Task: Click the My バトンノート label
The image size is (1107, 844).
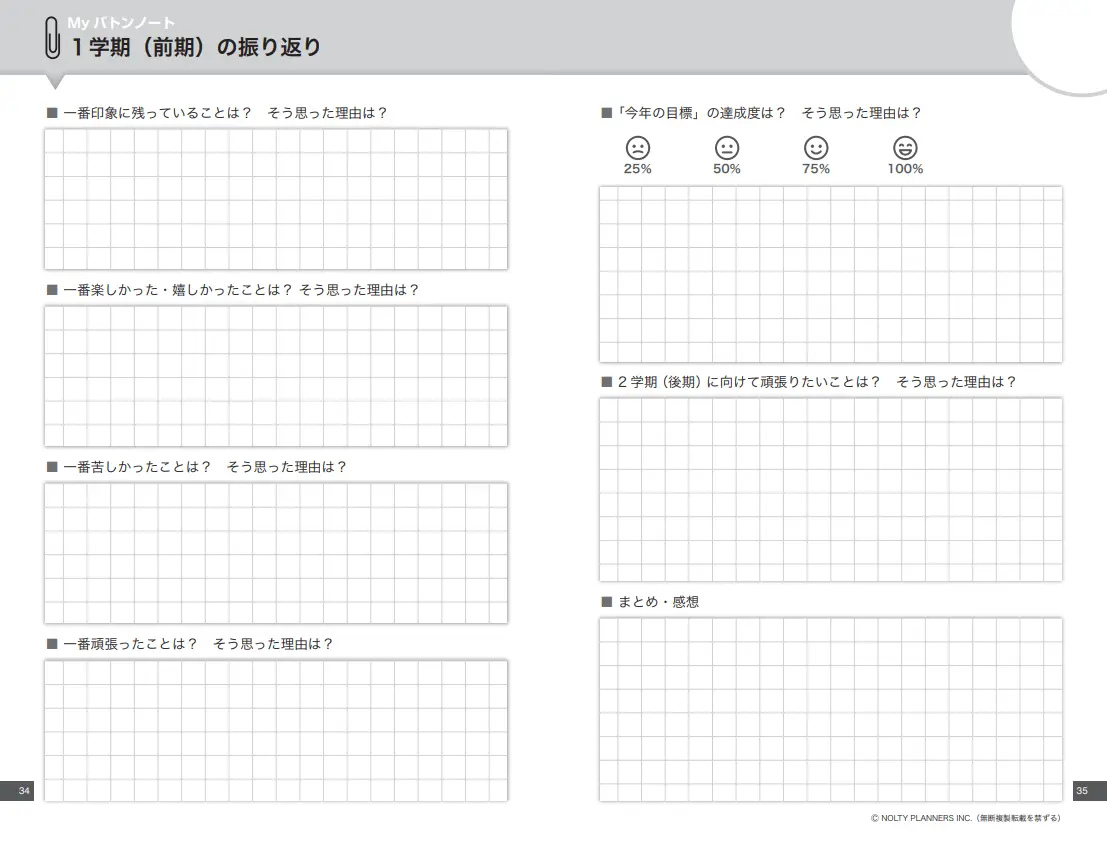Action: coord(121,23)
